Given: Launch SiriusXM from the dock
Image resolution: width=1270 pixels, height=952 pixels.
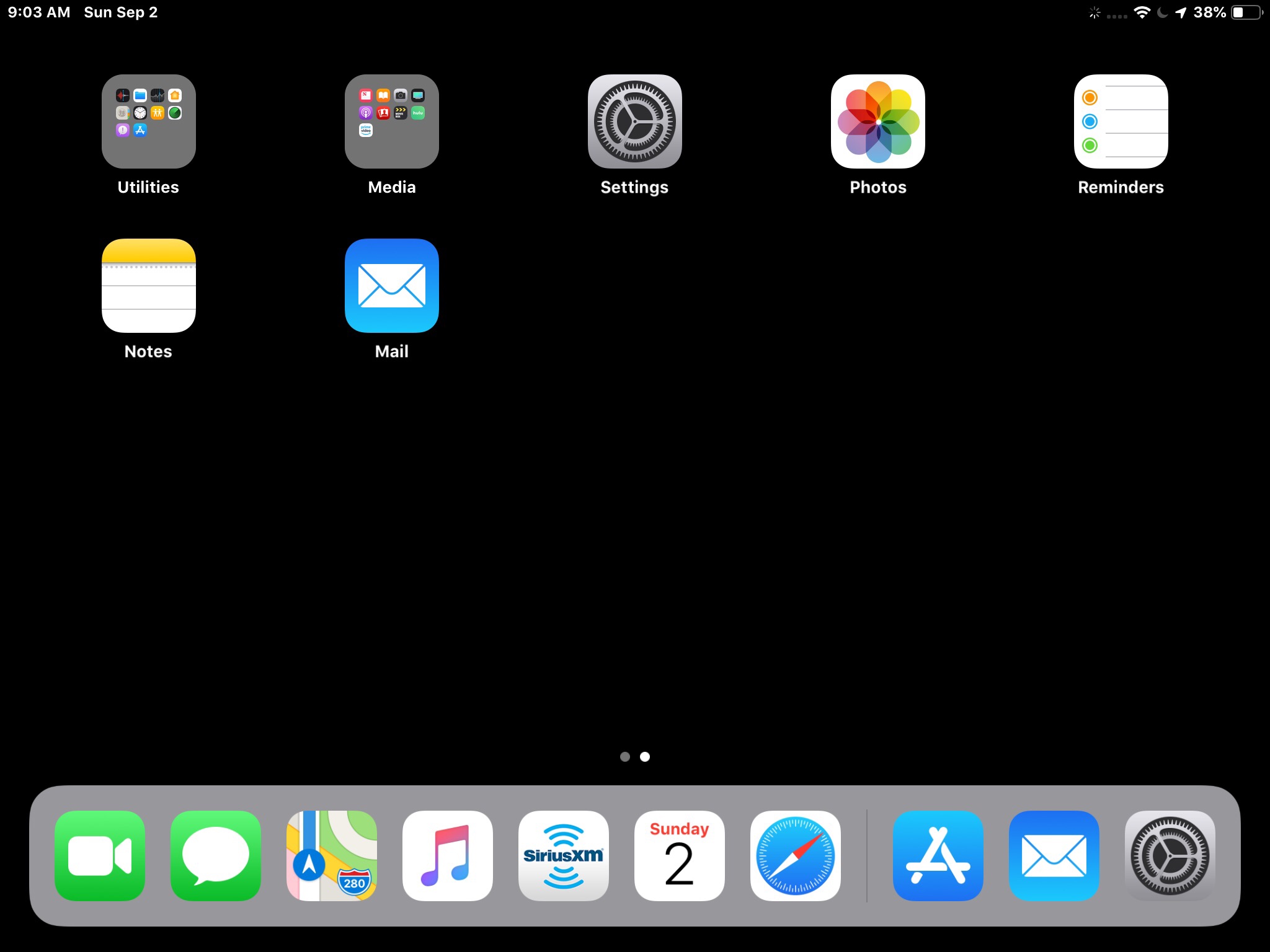Looking at the screenshot, I should click(564, 856).
